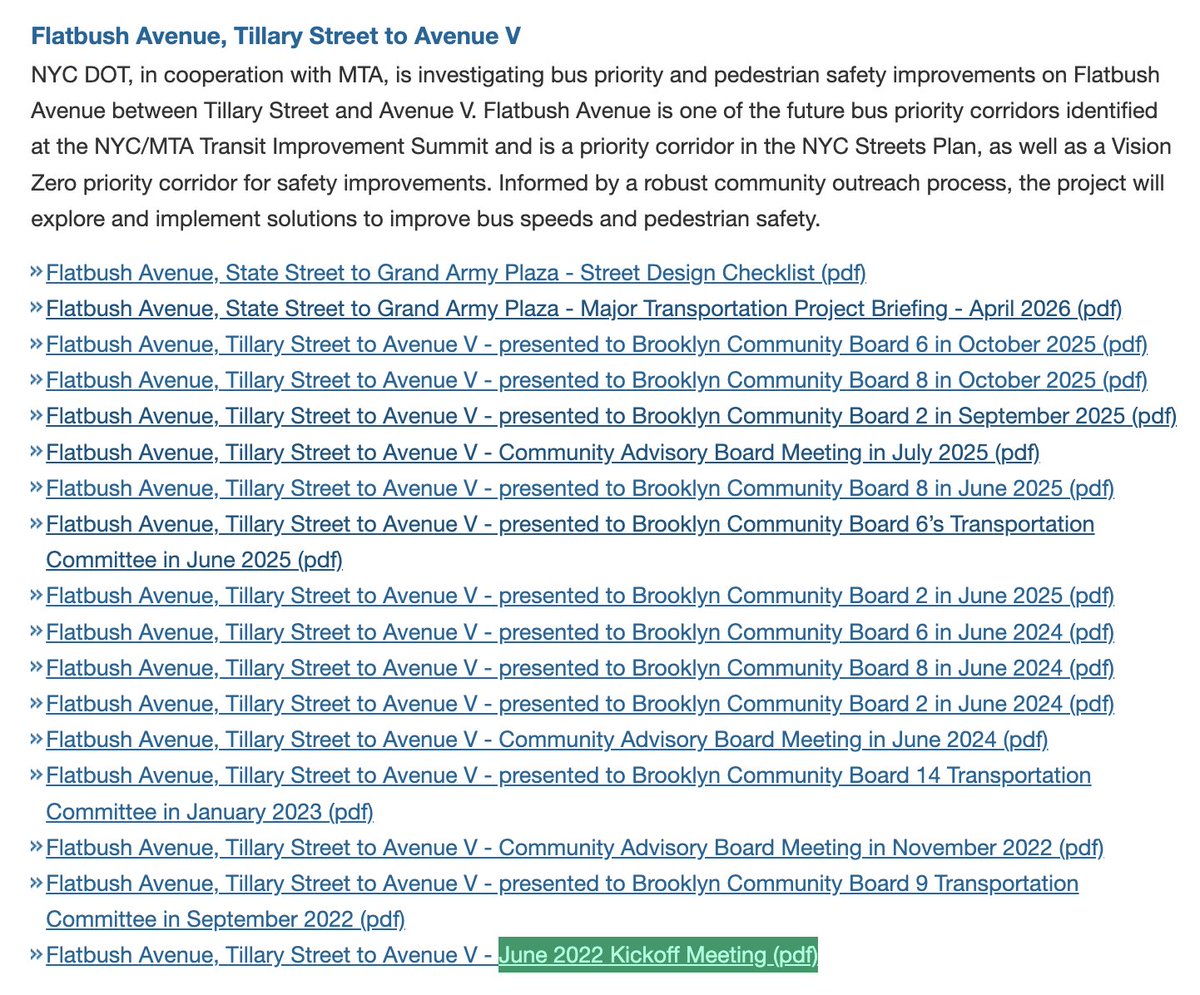Open Major Transportation Project Briefing April 2026 pdf
Screen dimensions: 1200x995
[584, 308]
